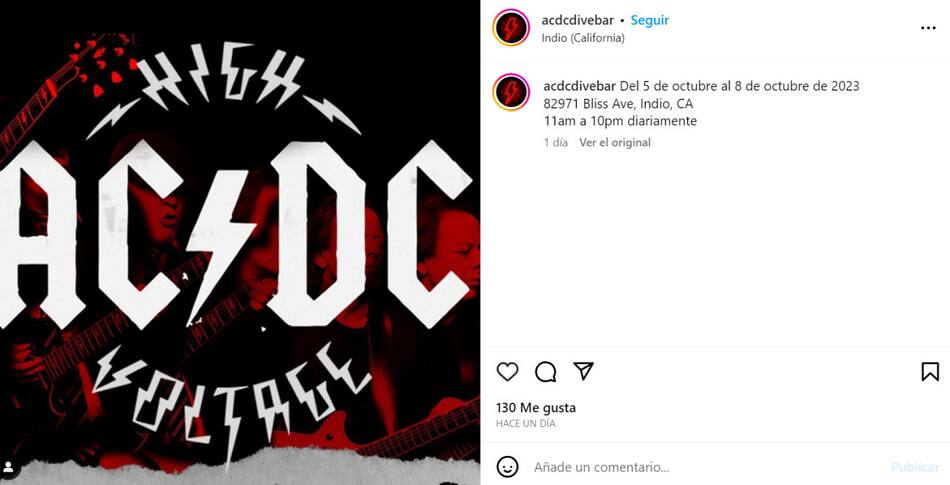Open acdcdivebar username in header
Screen dimensions: 950x485
pos(577,20)
